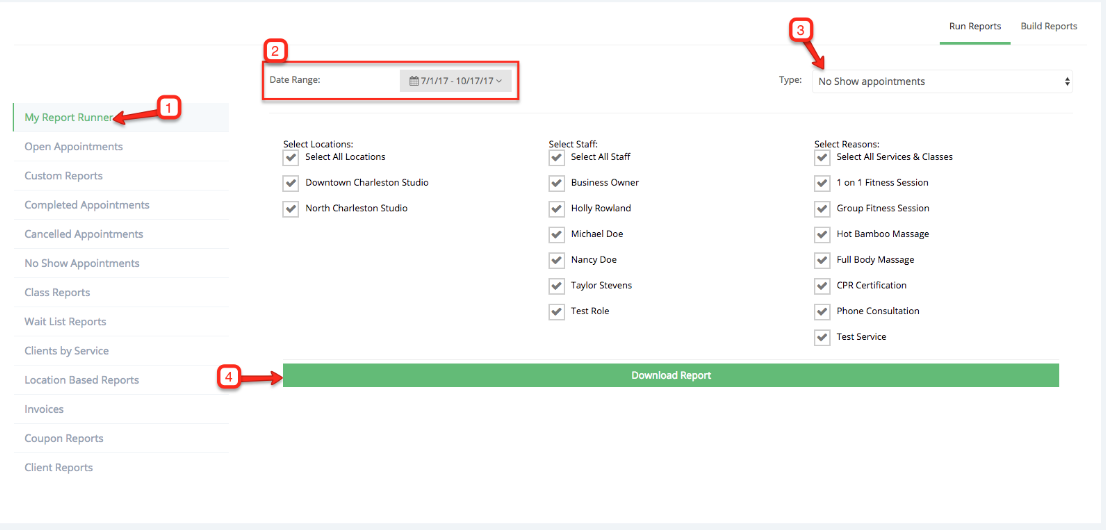Select the Run Reports tab
The image size is (1106, 530).
[x=974, y=26]
